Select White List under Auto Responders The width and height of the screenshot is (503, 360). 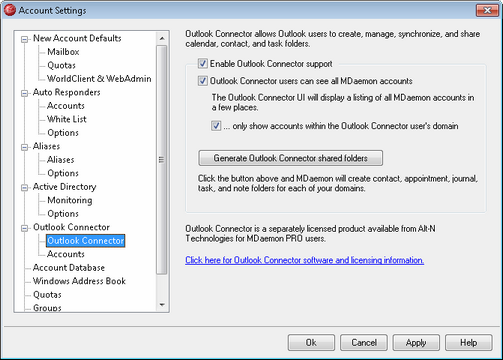[x=67, y=119]
